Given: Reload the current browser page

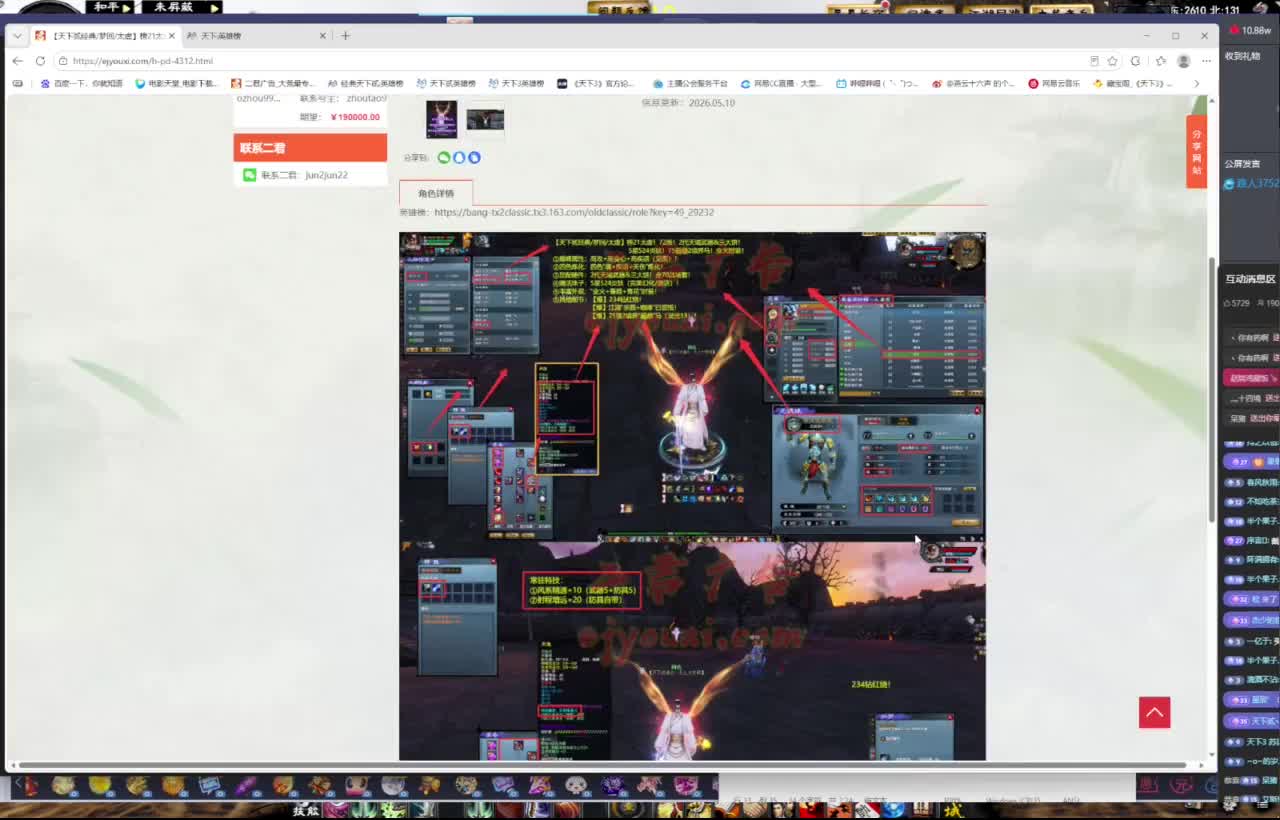Looking at the screenshot, I should point(40,61).
